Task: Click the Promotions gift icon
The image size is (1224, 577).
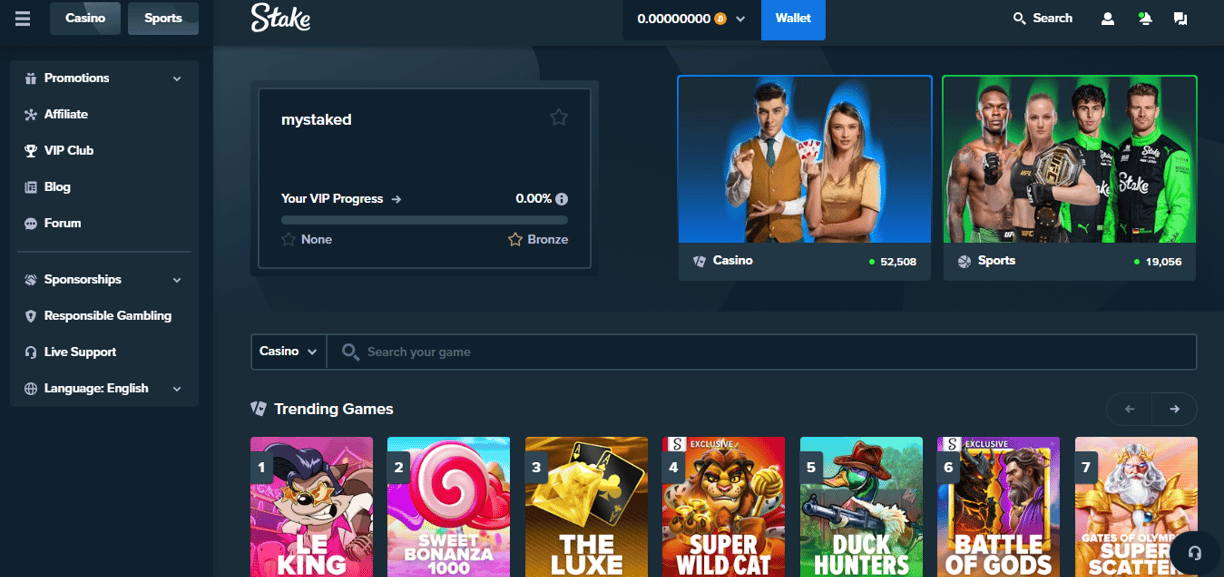Action: [x=31, y=78]
